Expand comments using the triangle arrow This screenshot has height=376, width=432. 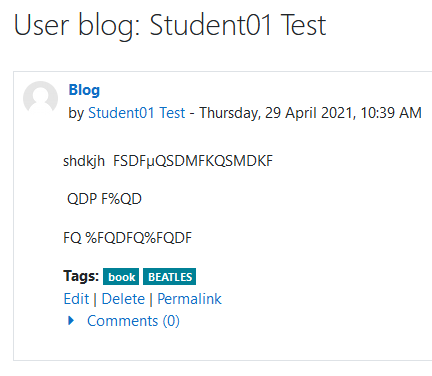[71, 321]
